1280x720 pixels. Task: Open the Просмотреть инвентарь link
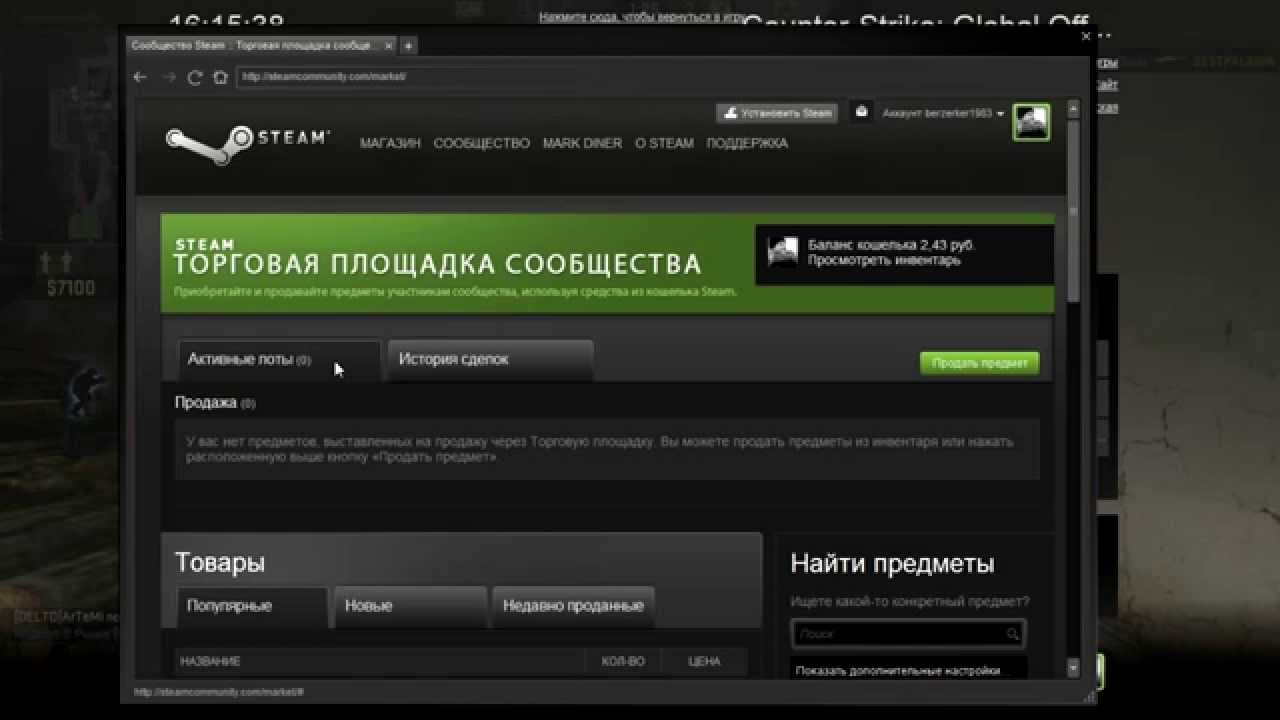tap(884, 260)
